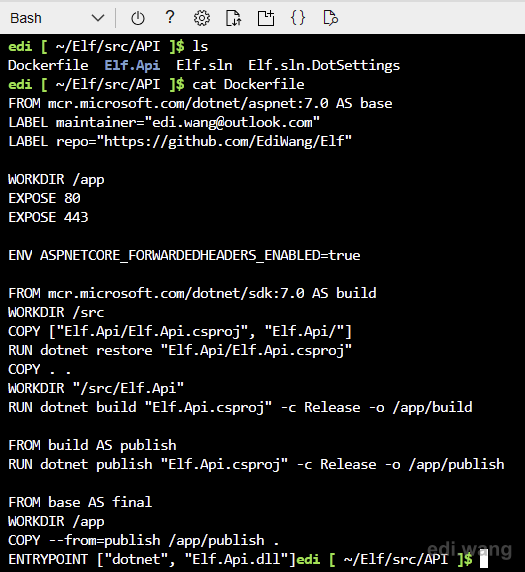The height and width of the screenshot is (572, 525).
Task: Click the Elf.sln.DotSettings file name
Action: pyautogui.click(x=324, y=65)
